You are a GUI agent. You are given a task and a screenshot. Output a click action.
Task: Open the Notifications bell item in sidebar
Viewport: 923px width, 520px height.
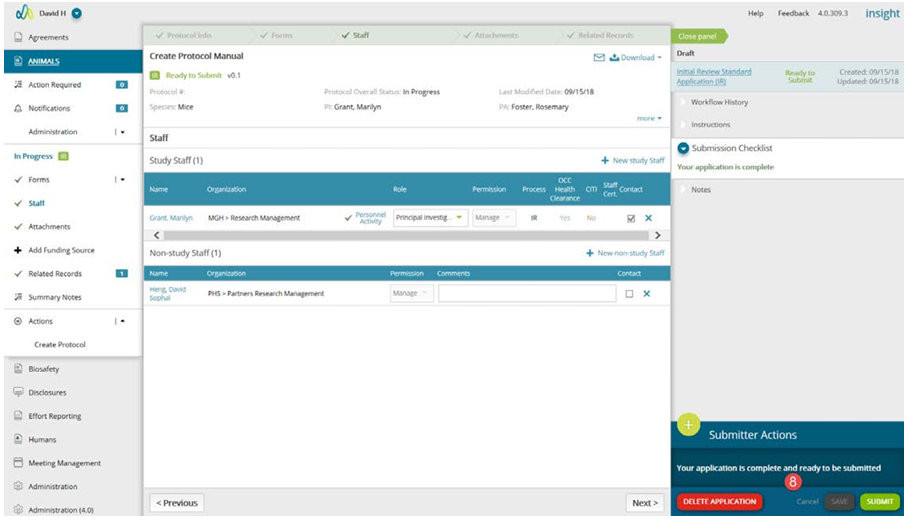18,108
